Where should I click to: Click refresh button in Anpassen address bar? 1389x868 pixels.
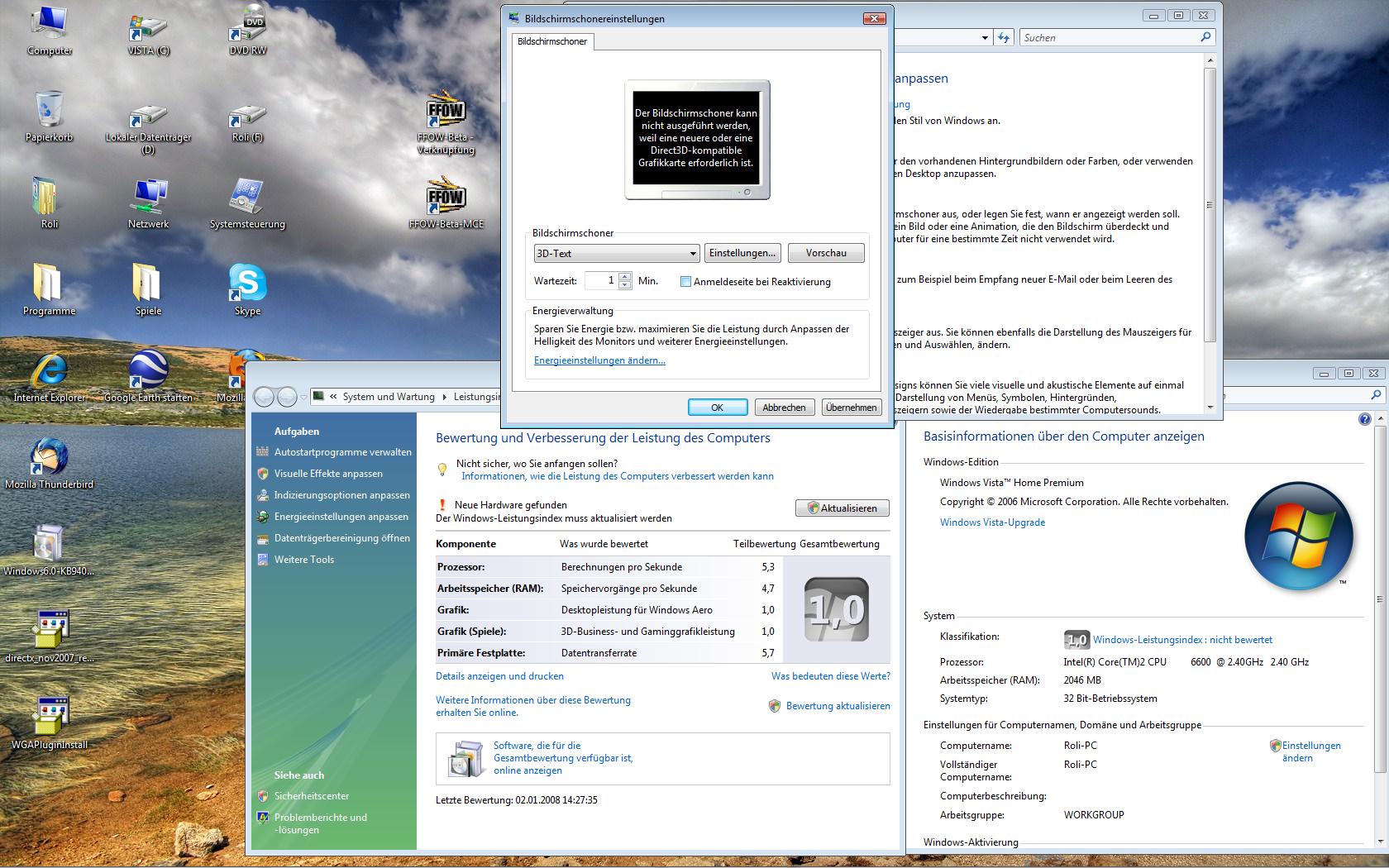point(1004,37)
